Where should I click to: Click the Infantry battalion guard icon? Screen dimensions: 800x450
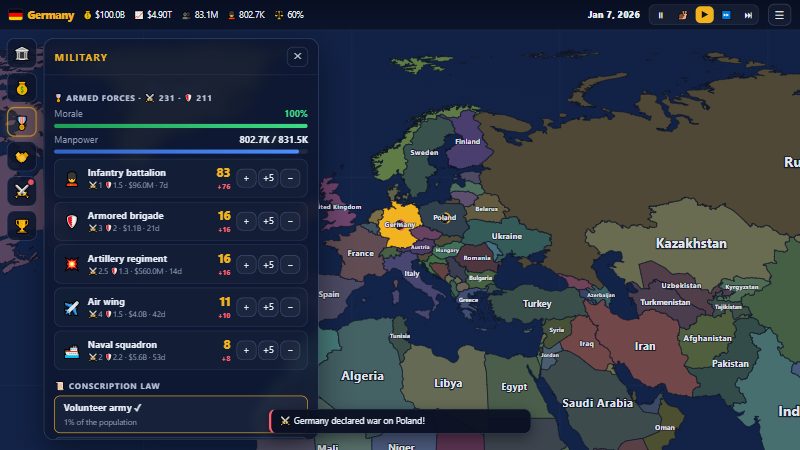pyautogui.click(x=72, y=179)
